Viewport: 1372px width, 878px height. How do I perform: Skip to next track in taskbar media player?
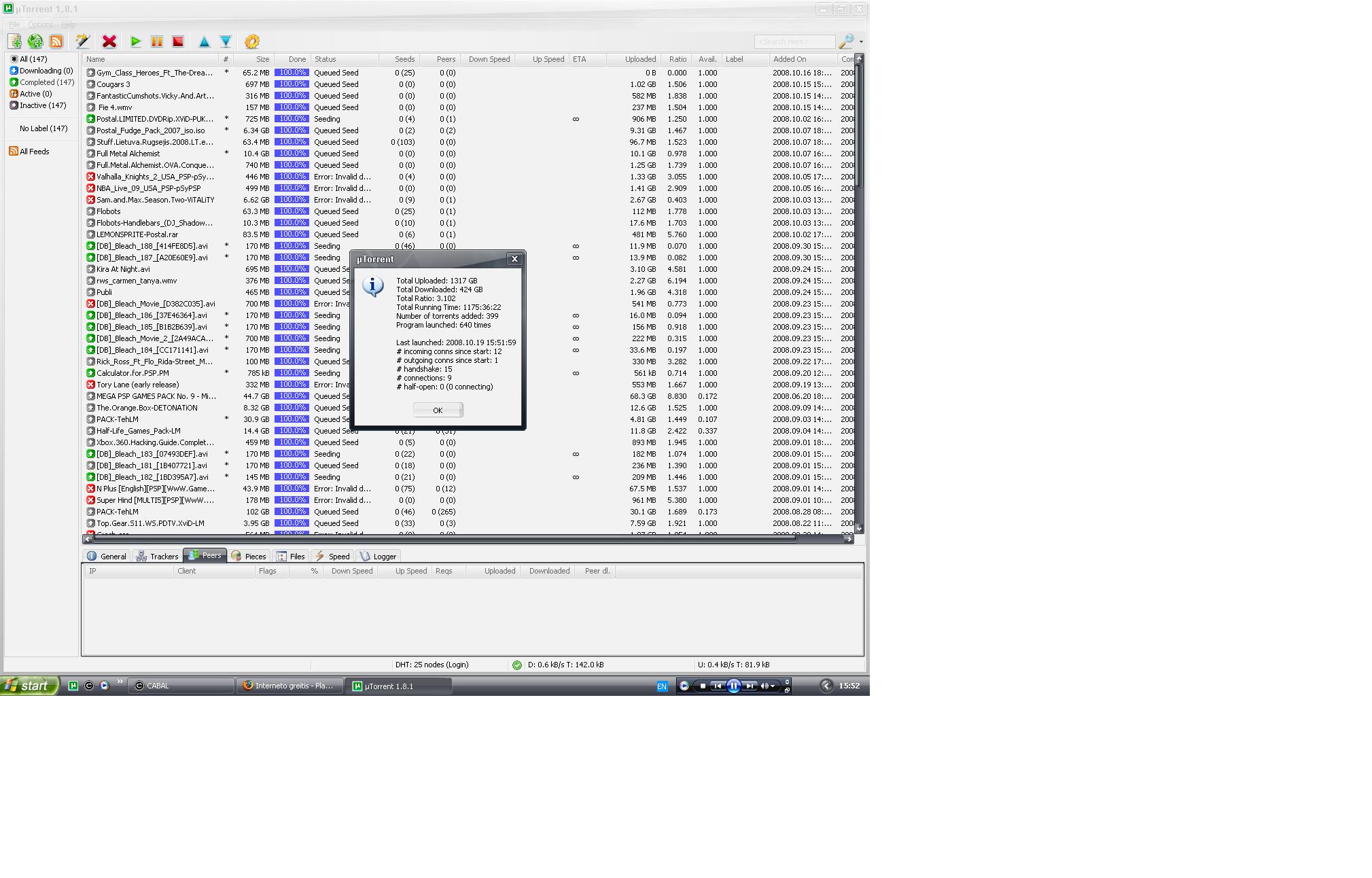click(x=750, y=686)
